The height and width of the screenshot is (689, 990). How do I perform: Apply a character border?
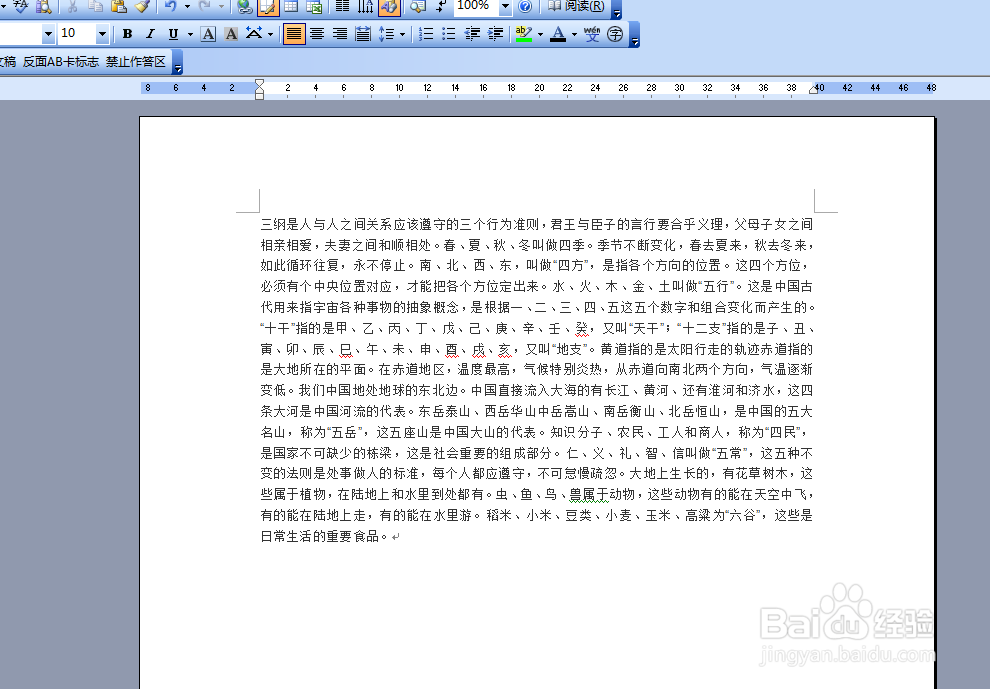pos(208,34)
